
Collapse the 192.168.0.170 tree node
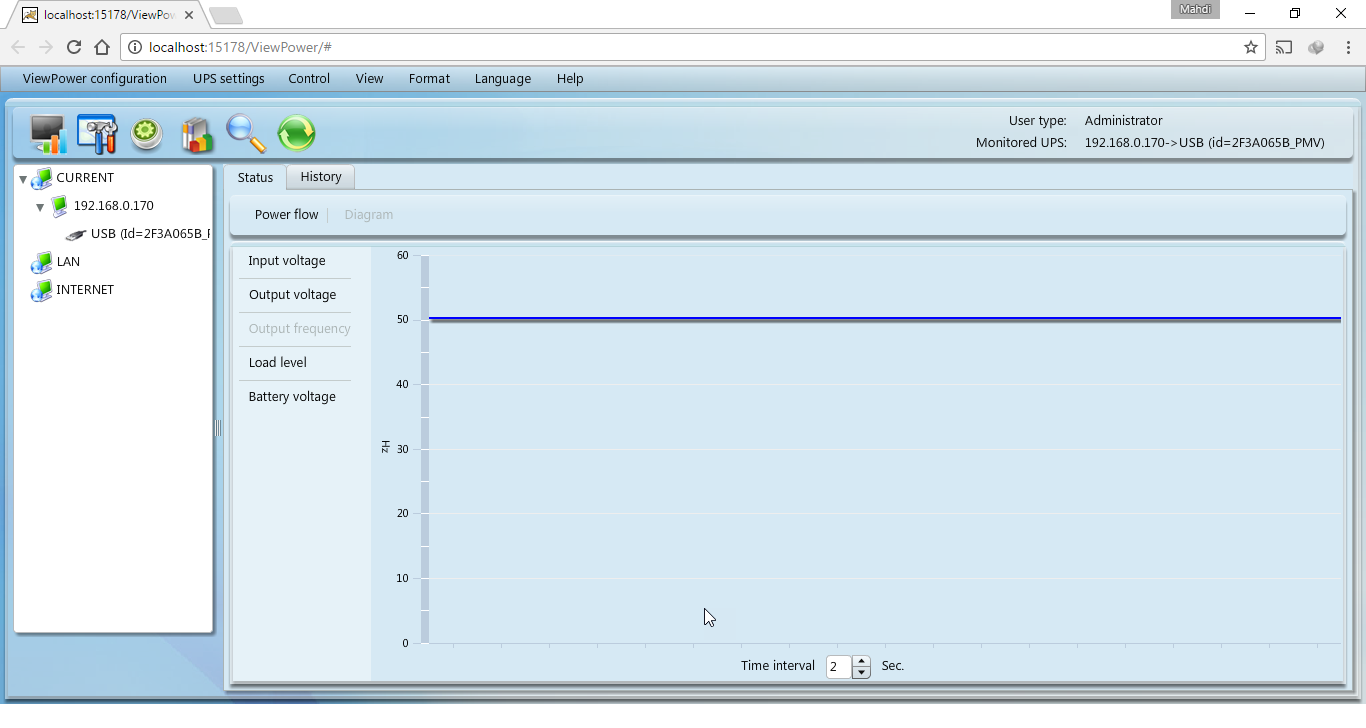[40, 207]
